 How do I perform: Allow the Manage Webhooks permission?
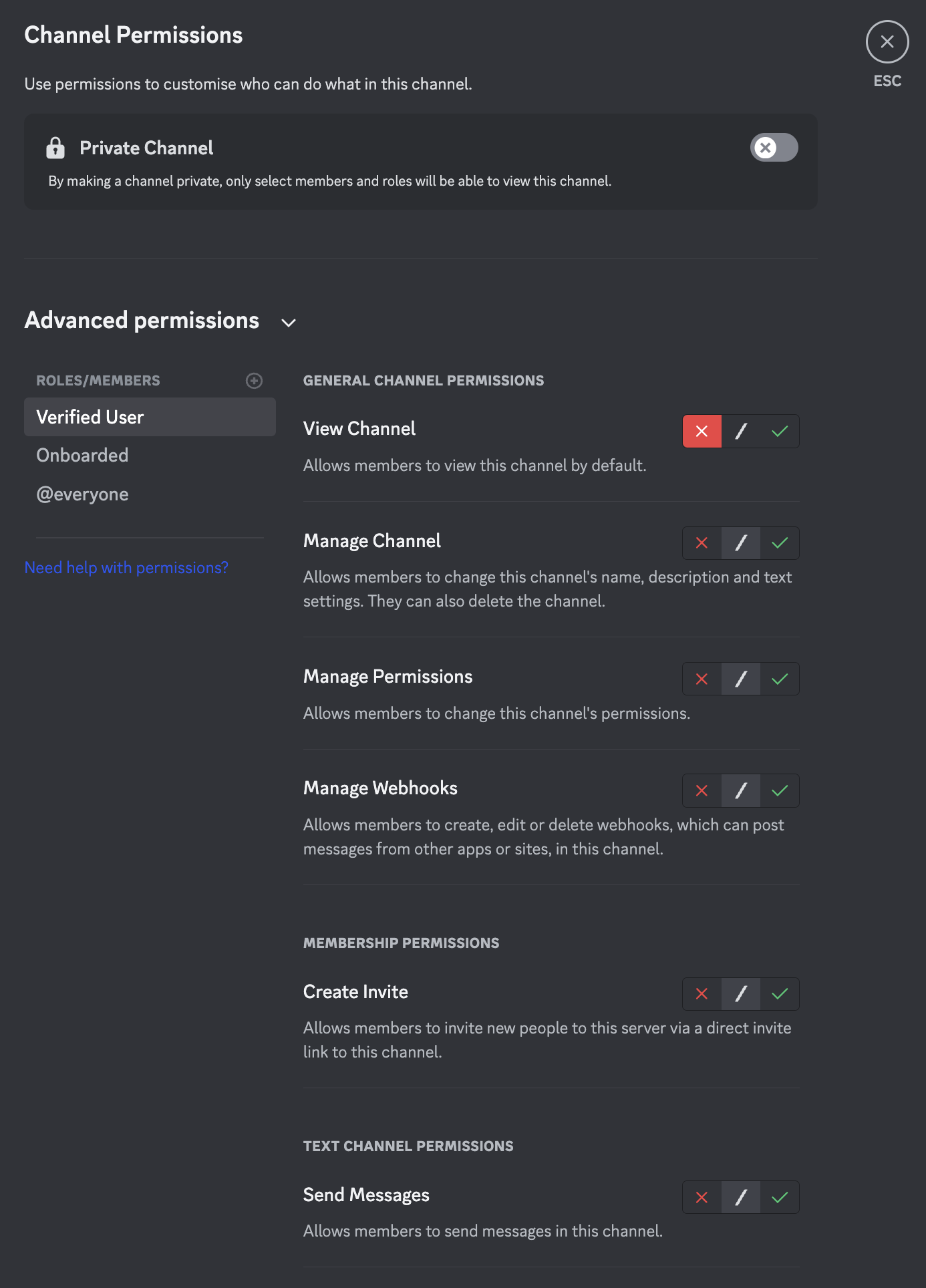(780, 791)
